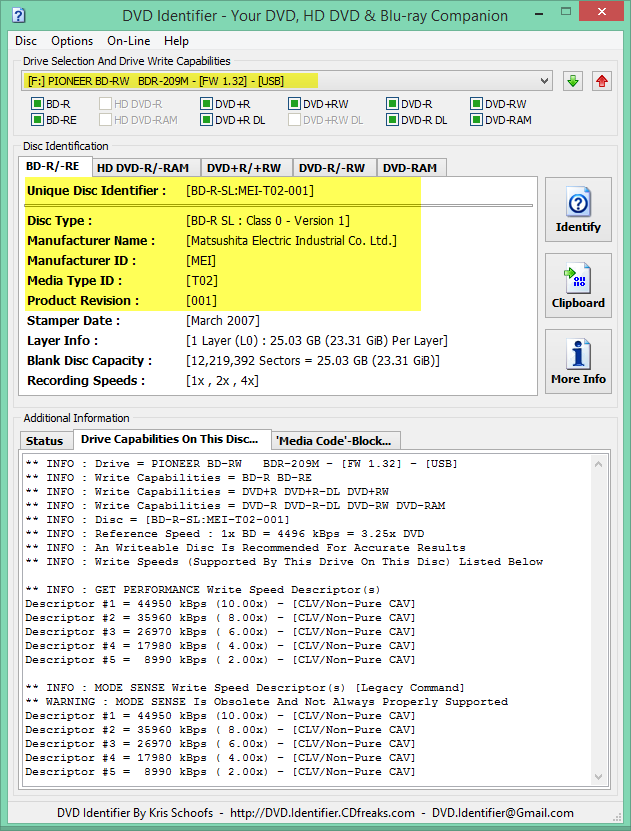The image size is (631, 831).
Task: Click the Clipboard copy icon
Action: [577, 278]
